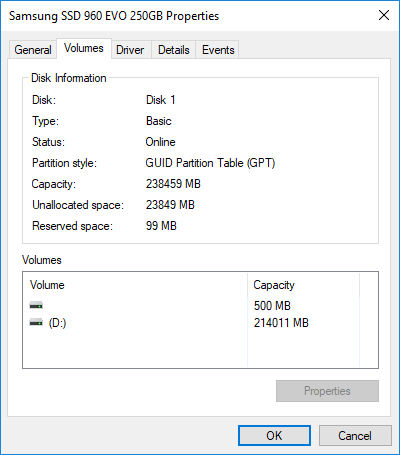400x455 pixels.
Task: Select the D: volume drive icon
Action: pos(36,322)
